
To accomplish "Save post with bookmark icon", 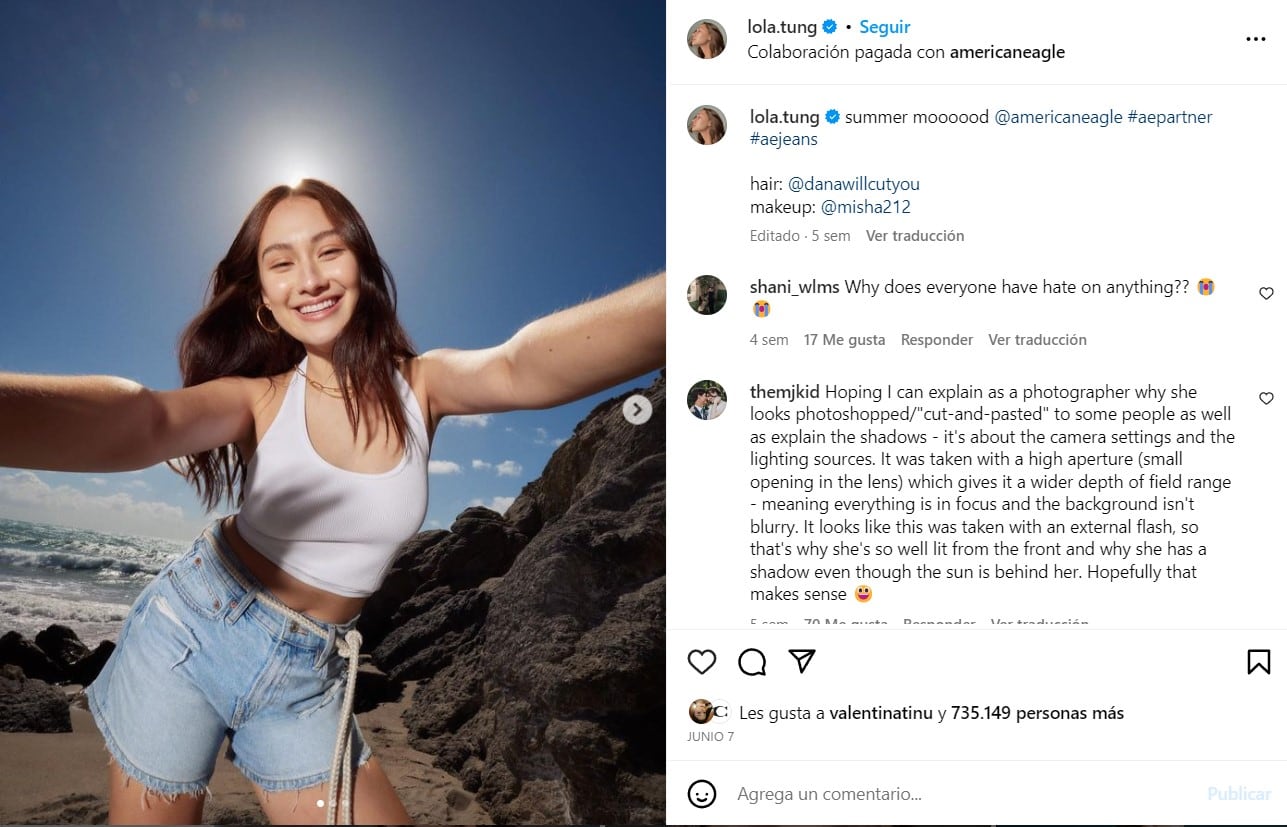I will pos(1258,662).
